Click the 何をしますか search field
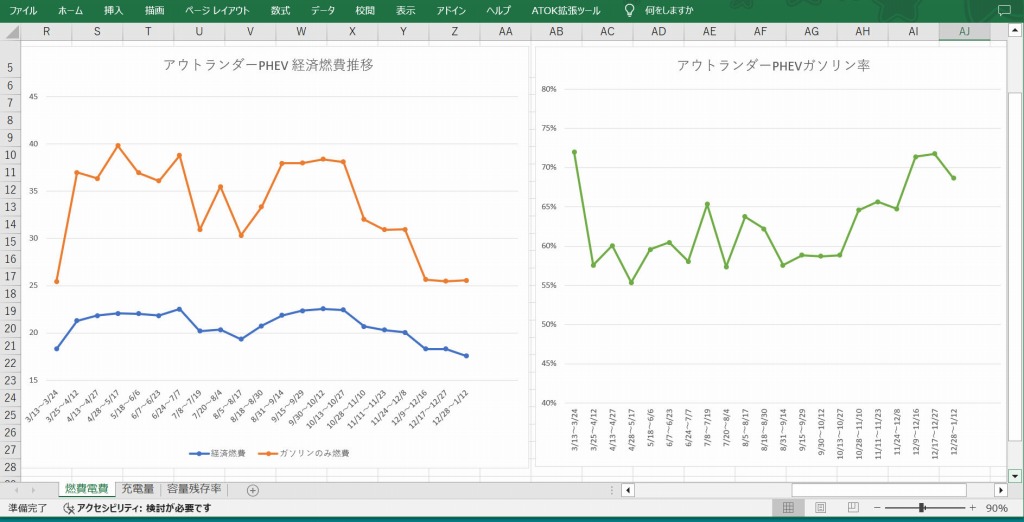This screenshot has height=522, width=1024. pyautogui.click(x=669, y=10)
